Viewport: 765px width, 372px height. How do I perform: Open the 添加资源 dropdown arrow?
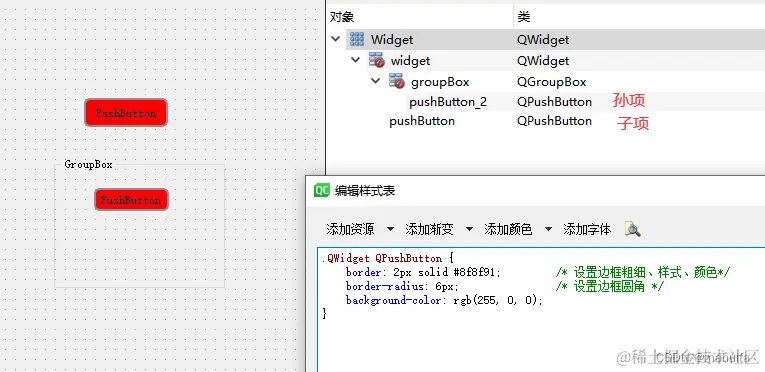click(x=390, y=229)
